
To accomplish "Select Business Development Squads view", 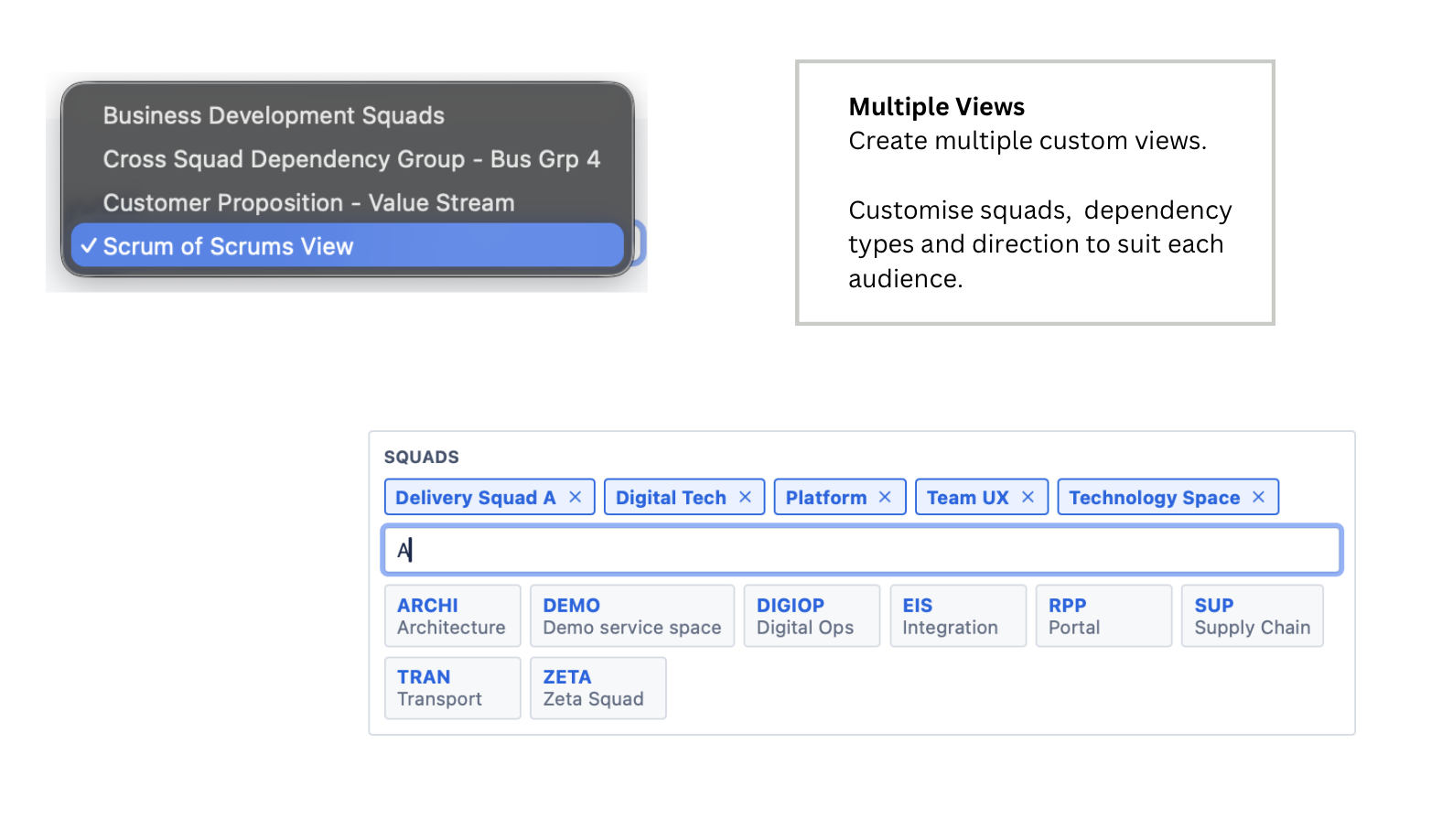I will click(347, 115).
